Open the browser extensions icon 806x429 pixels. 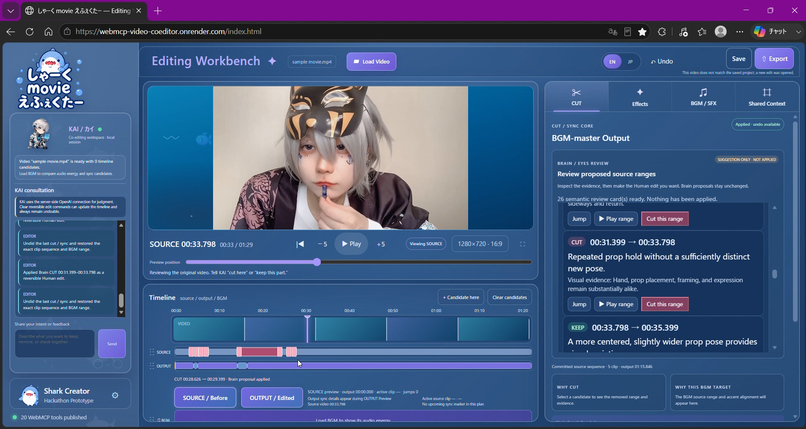coord(662,32)
